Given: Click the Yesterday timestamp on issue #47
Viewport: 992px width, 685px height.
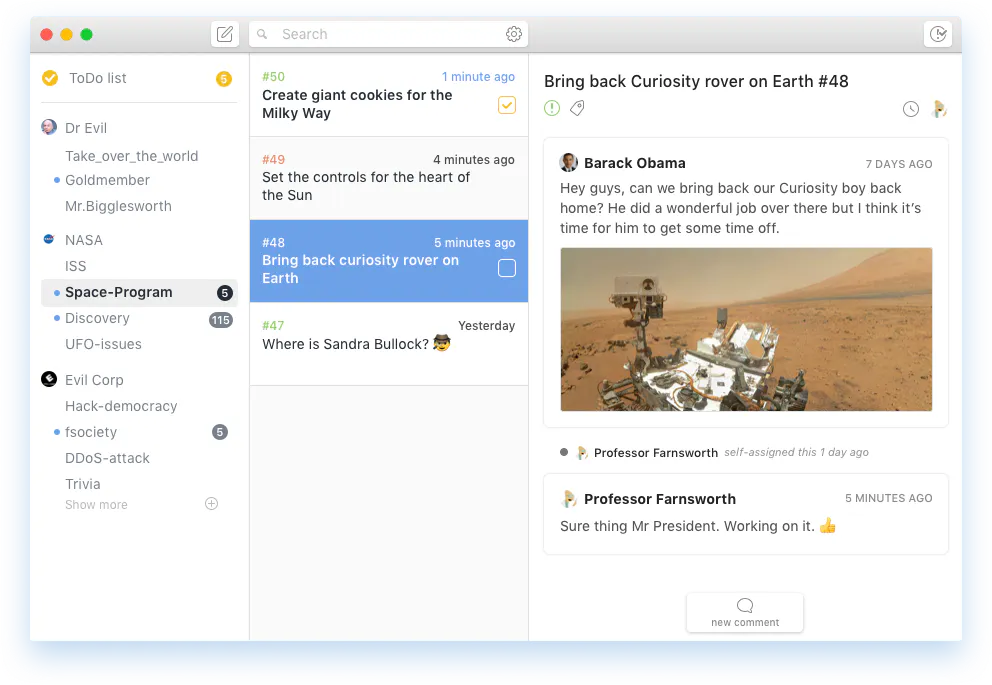Looking at the screenshot, I should pos(487,326).
